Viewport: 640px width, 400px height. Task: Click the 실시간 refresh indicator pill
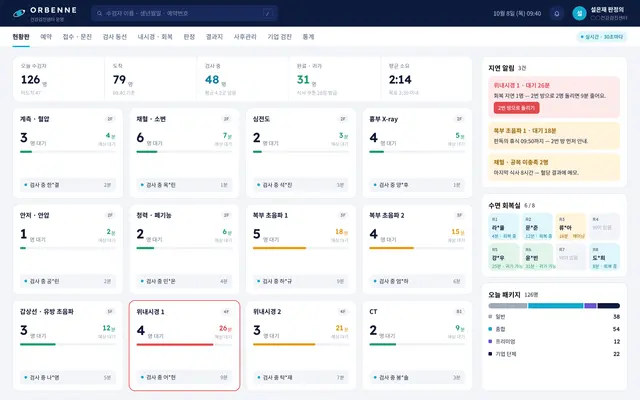click(x=602, y=37)
